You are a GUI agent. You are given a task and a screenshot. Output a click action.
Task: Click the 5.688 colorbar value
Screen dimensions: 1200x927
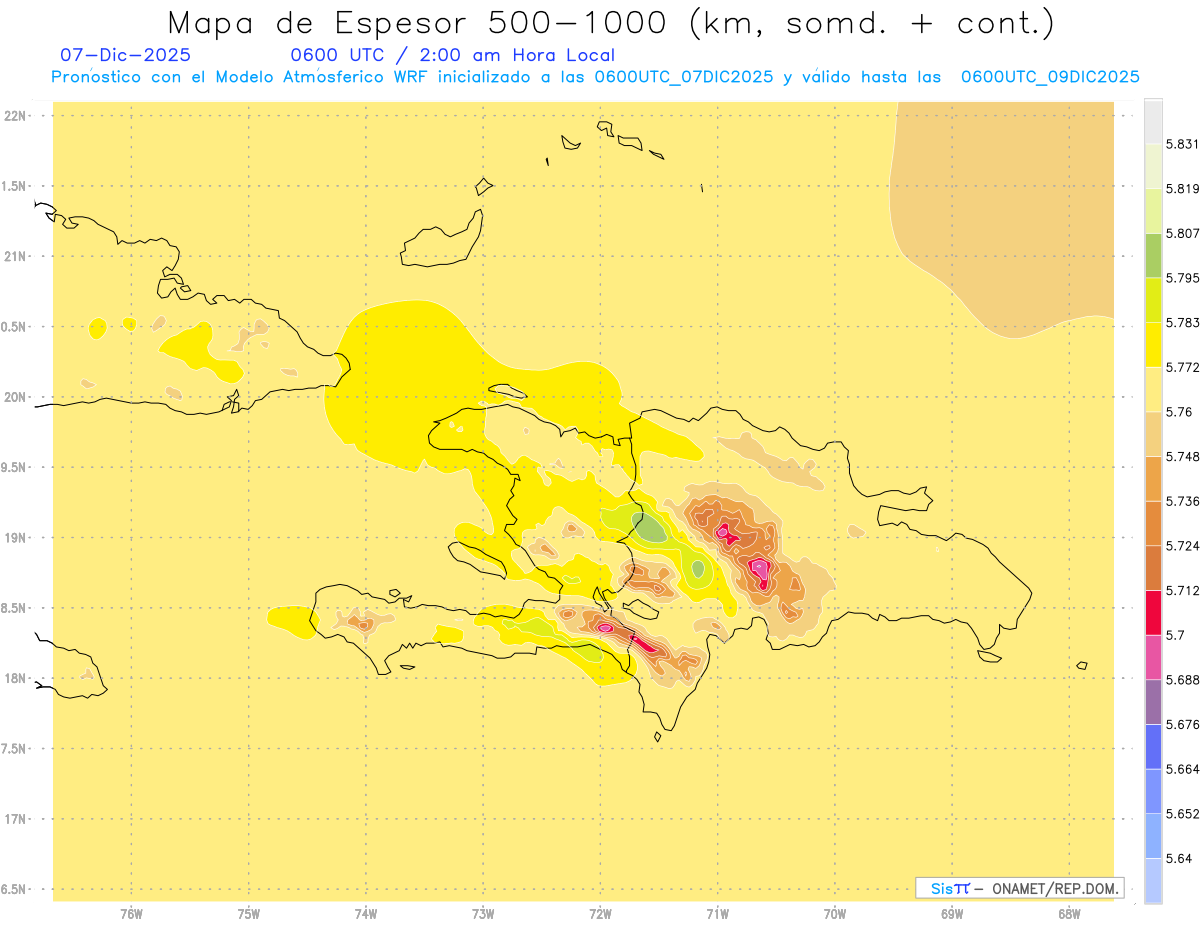tap(1183, 680)
